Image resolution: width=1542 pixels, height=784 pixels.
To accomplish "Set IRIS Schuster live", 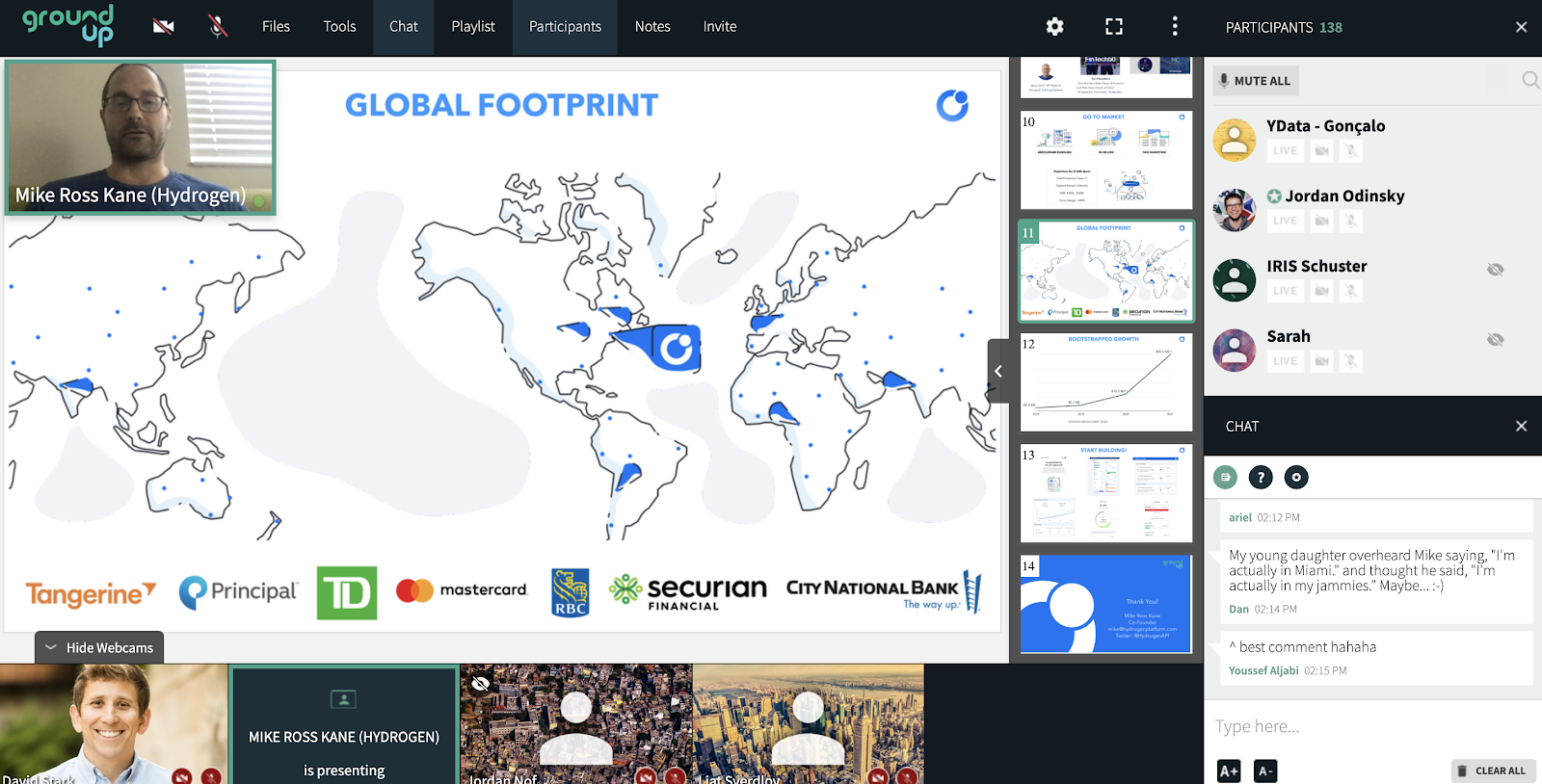I will tap(1285, 291).
